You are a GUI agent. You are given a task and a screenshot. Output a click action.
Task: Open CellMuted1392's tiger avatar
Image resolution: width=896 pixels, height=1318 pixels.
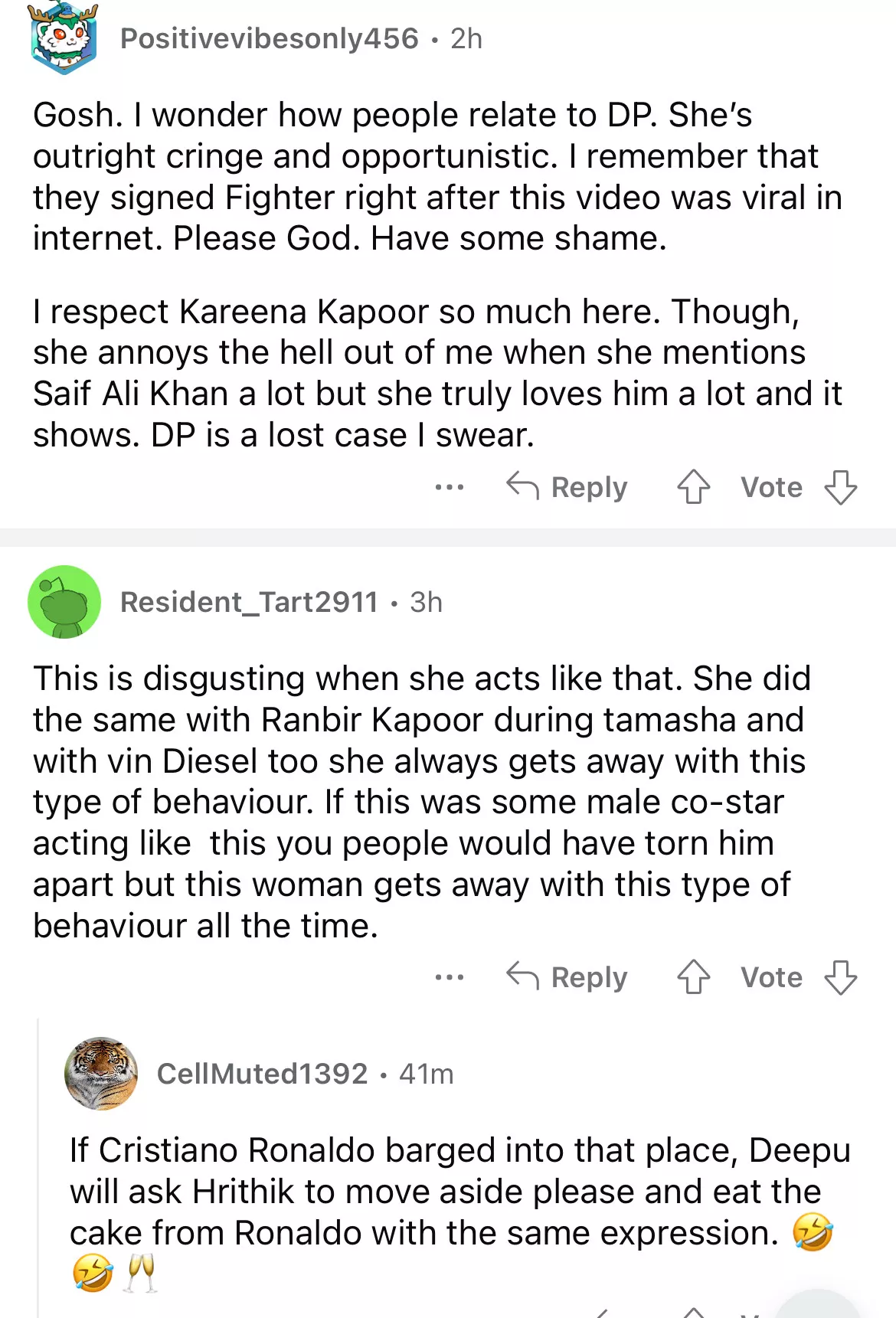[x=101, y=1074]
